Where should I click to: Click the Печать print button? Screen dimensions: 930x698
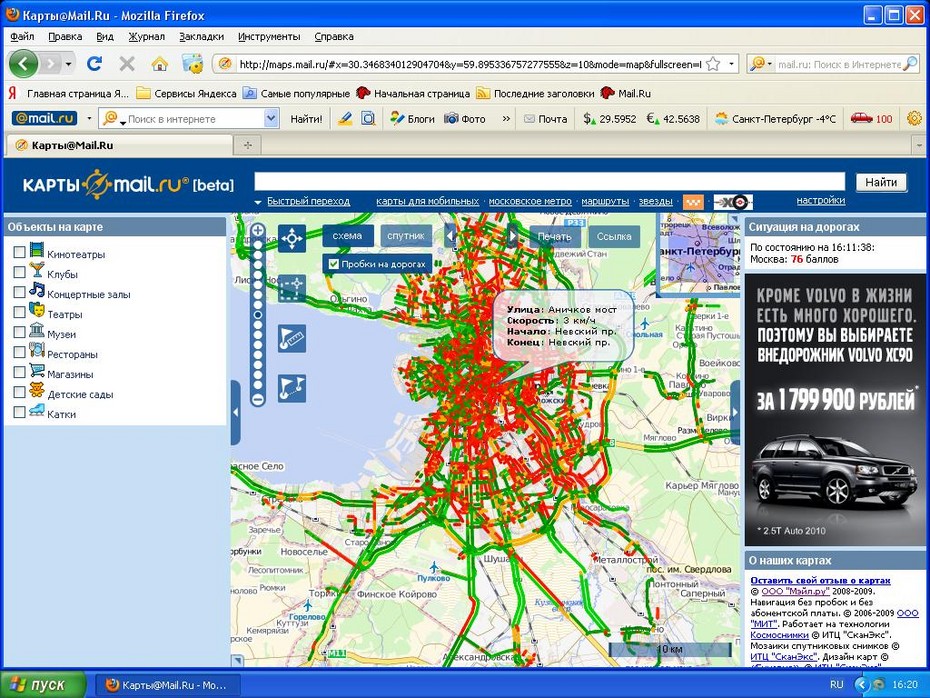click(555, 236)
